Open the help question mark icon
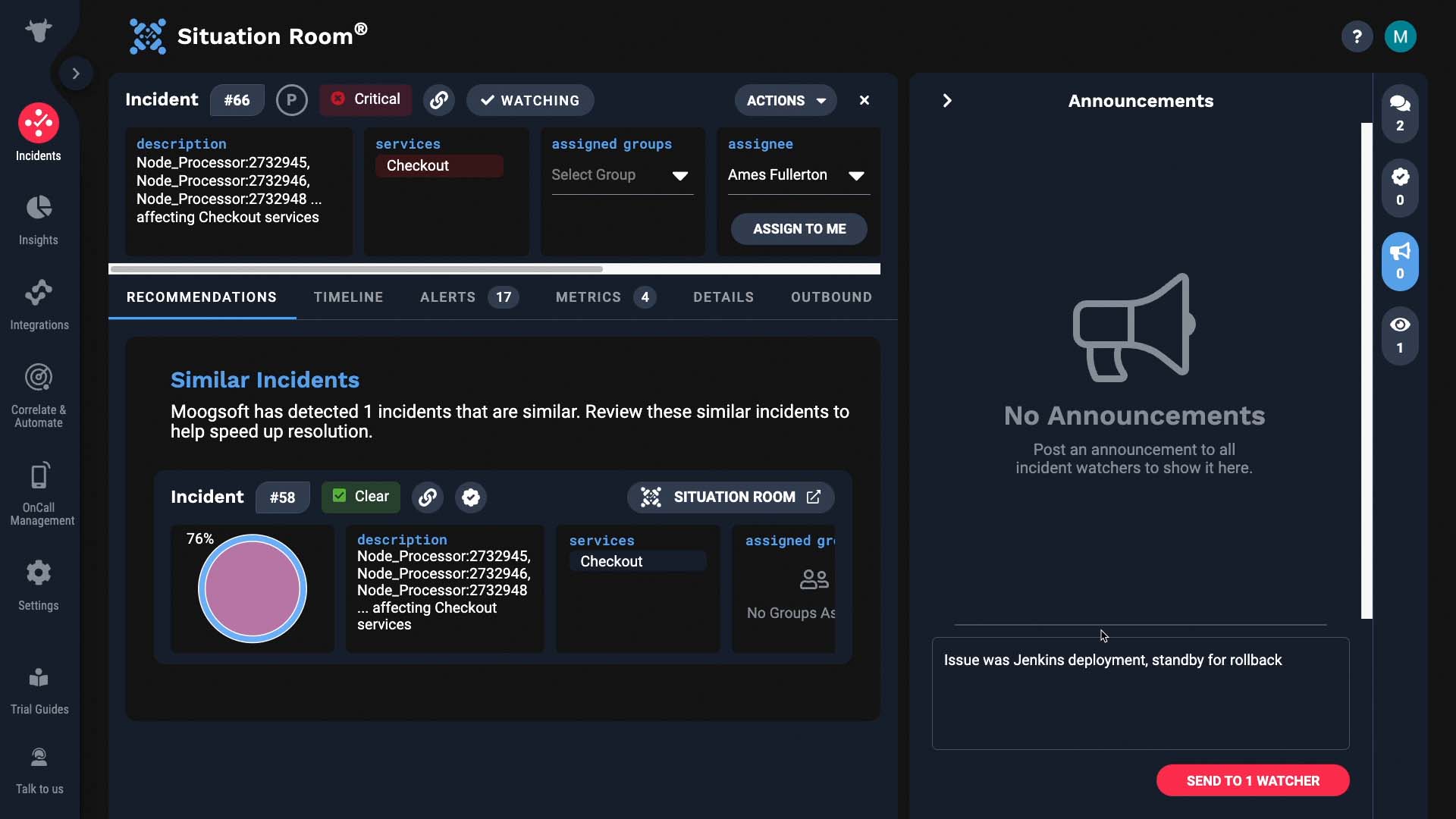Viewport: 1456px width, 819px height. [1357, 36]
